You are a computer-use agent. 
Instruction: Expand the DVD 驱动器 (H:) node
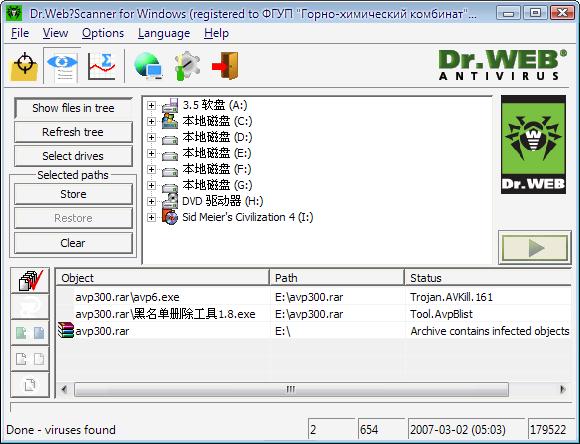[x=151, y=201]
